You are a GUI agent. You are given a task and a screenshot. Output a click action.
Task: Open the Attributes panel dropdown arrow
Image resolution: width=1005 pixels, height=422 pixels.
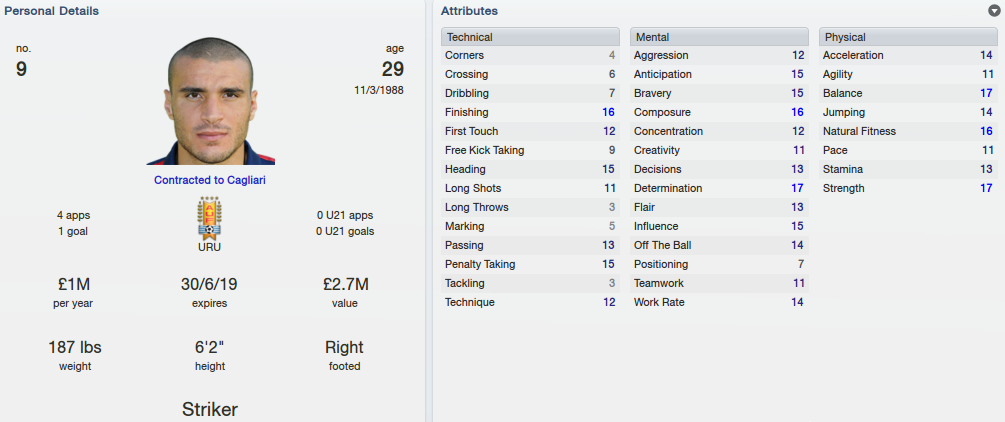(x=994, y=11)
